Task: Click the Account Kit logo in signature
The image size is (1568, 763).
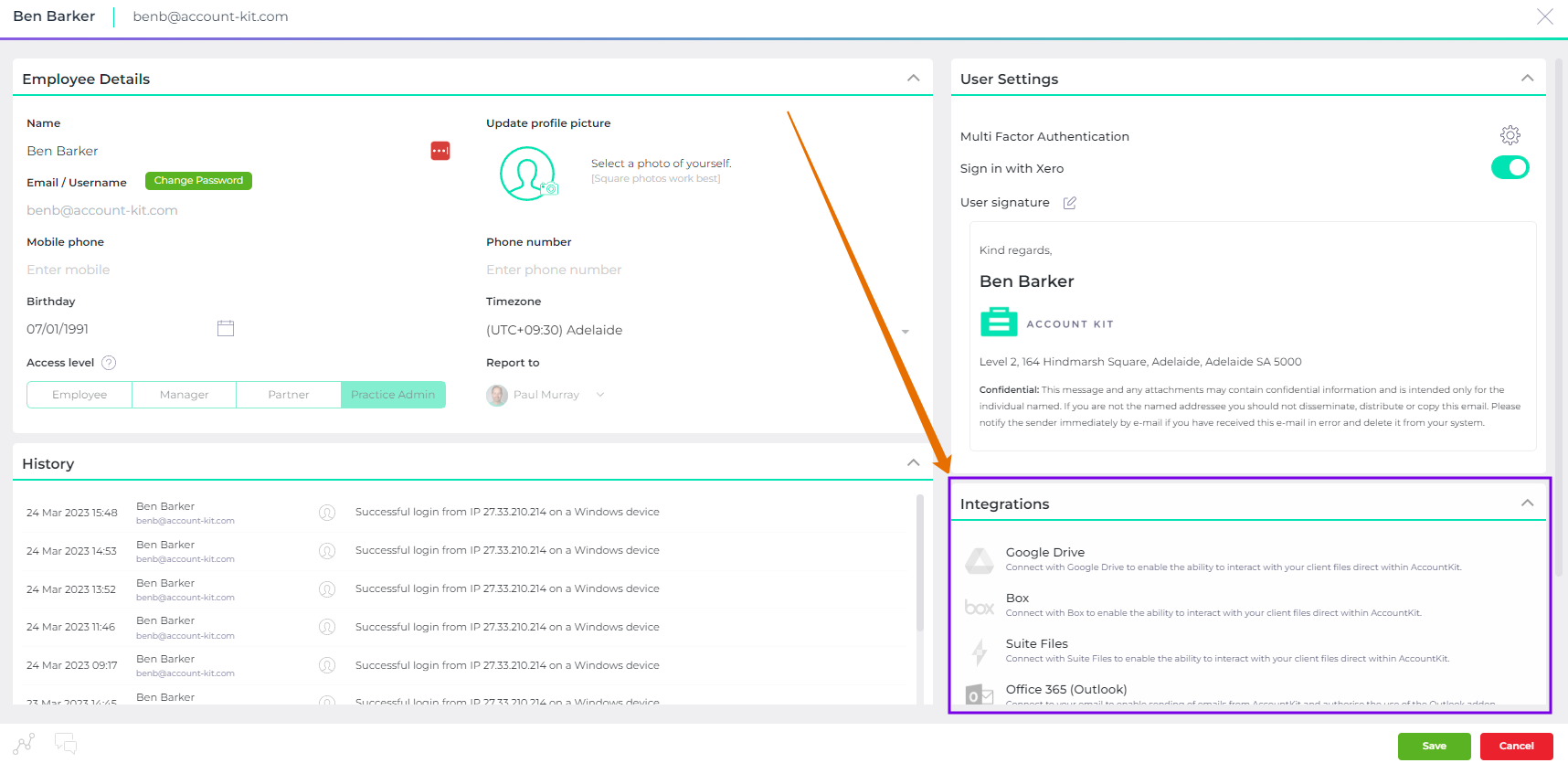Action: pyautogui.click(x=1047, y=323)
